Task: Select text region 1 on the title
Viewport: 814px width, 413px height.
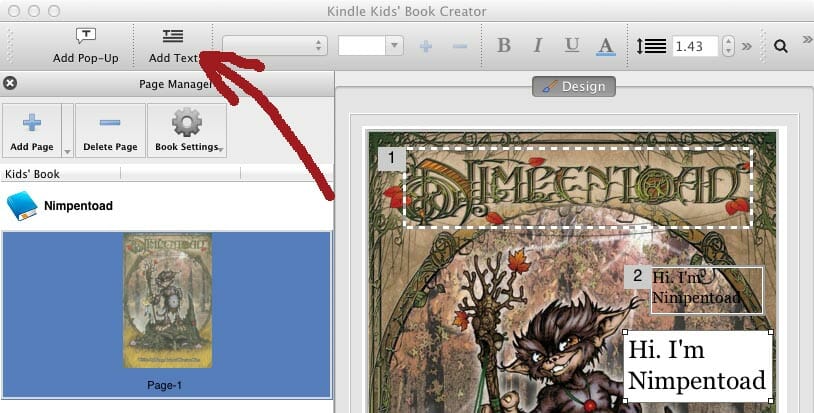Action: pos(578,188)
